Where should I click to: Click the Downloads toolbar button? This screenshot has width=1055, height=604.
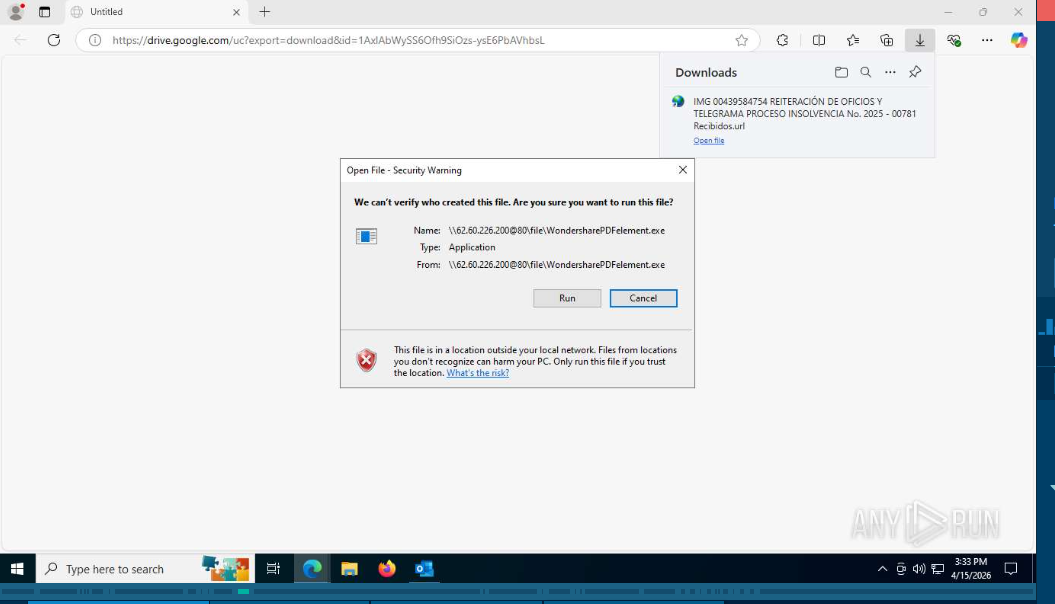tap(920, 40)
